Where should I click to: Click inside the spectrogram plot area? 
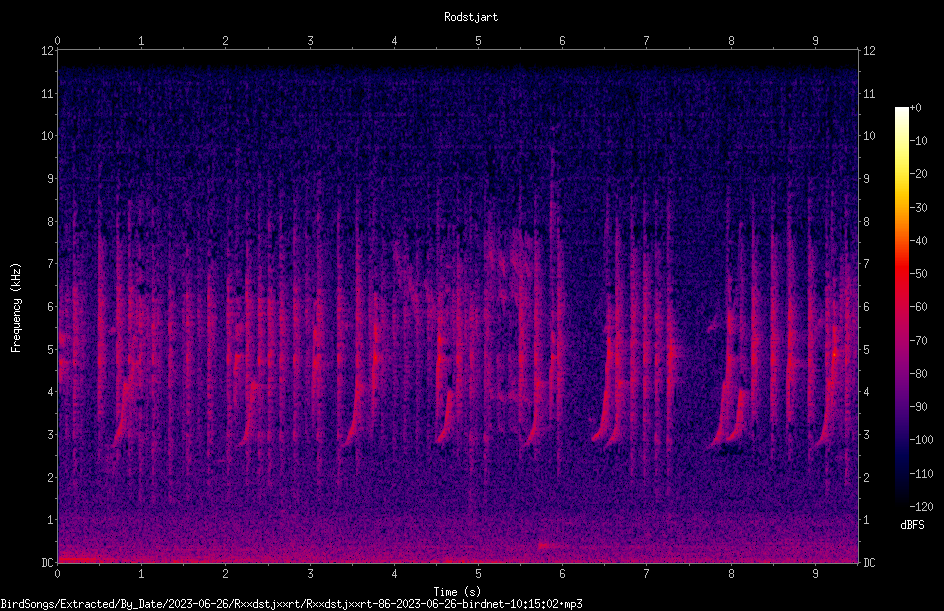tap(458, 307)
